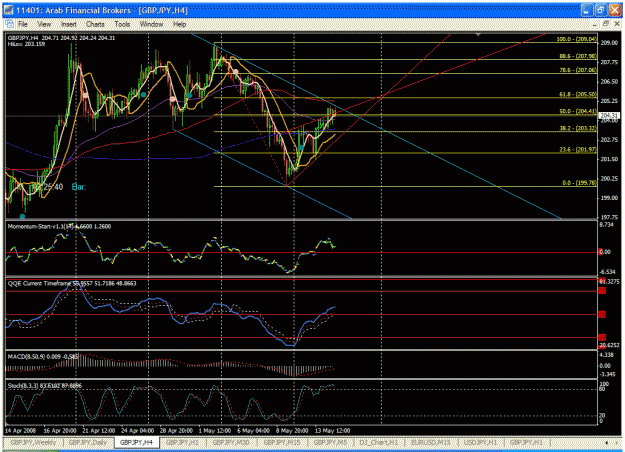Viewport: 625px width, 452px height.
Task: Switch to the DJ_Chart,H1 tab
Action: [x=379, y=442]
